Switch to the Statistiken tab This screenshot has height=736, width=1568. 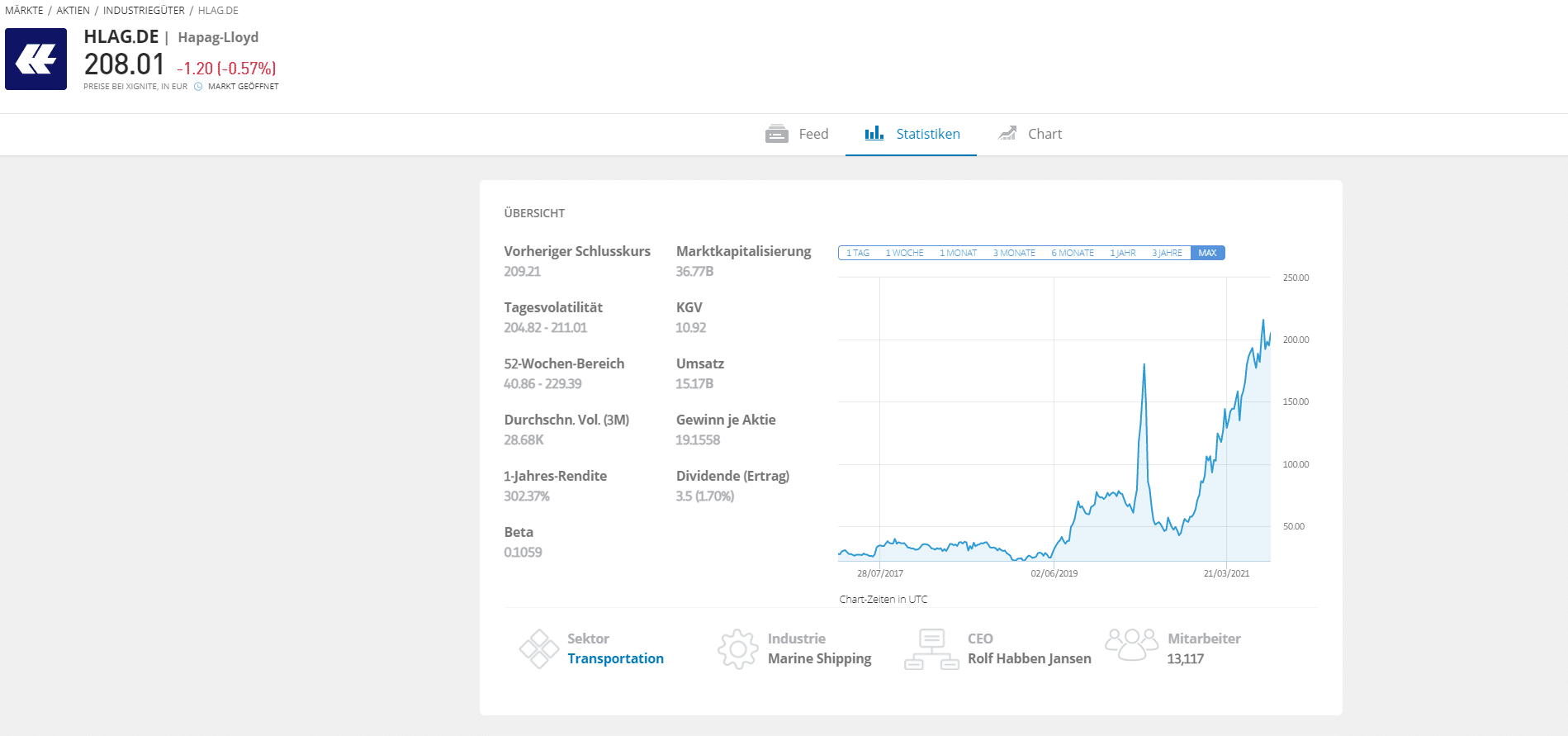912,134
